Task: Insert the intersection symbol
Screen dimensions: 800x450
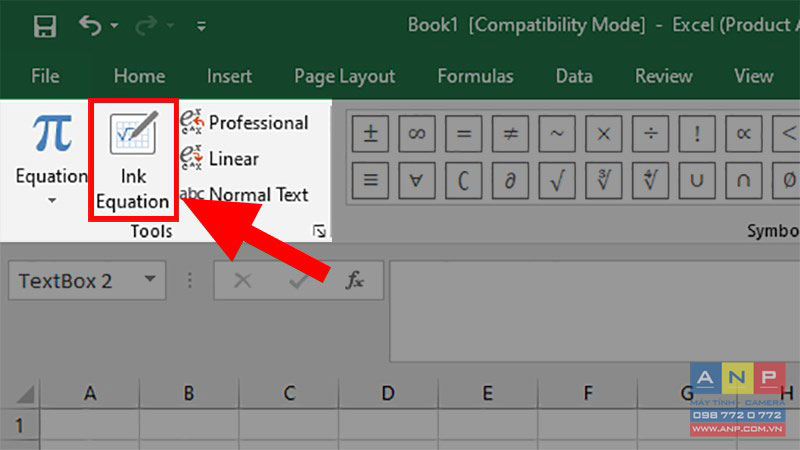Action: (743, 180)
